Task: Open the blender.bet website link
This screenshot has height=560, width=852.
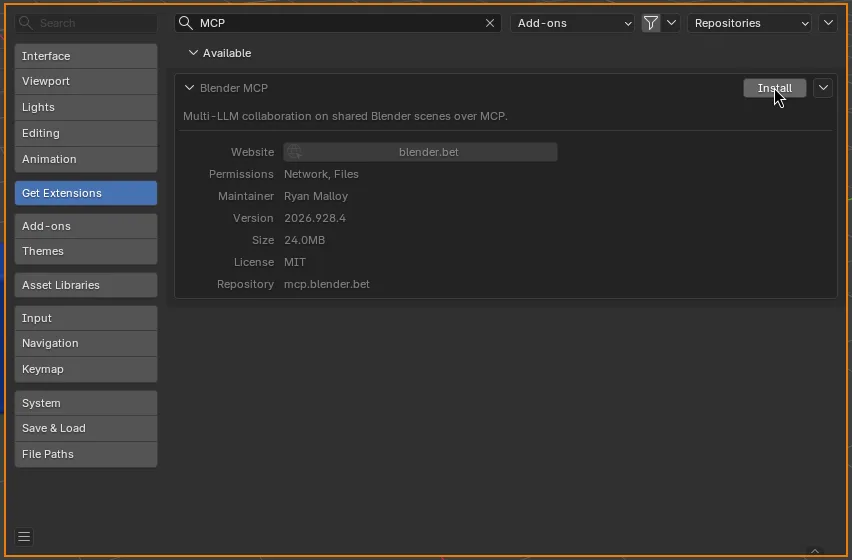Action: (420, 152)
